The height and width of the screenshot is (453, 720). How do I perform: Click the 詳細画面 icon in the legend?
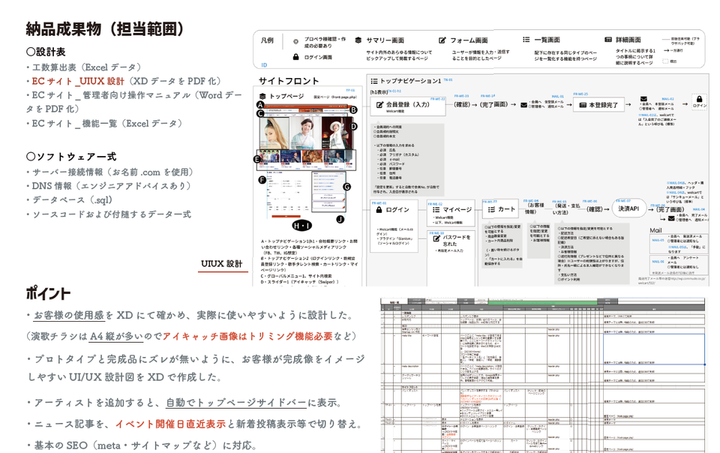tap(608, 40)
